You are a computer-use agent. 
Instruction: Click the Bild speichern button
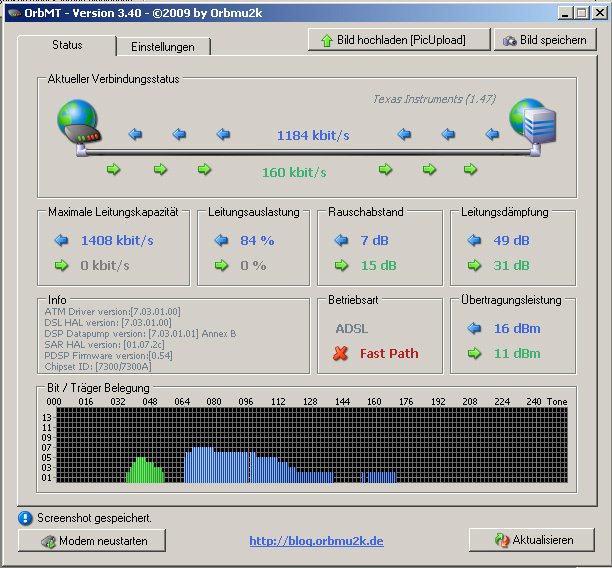[x=545, y=40]
